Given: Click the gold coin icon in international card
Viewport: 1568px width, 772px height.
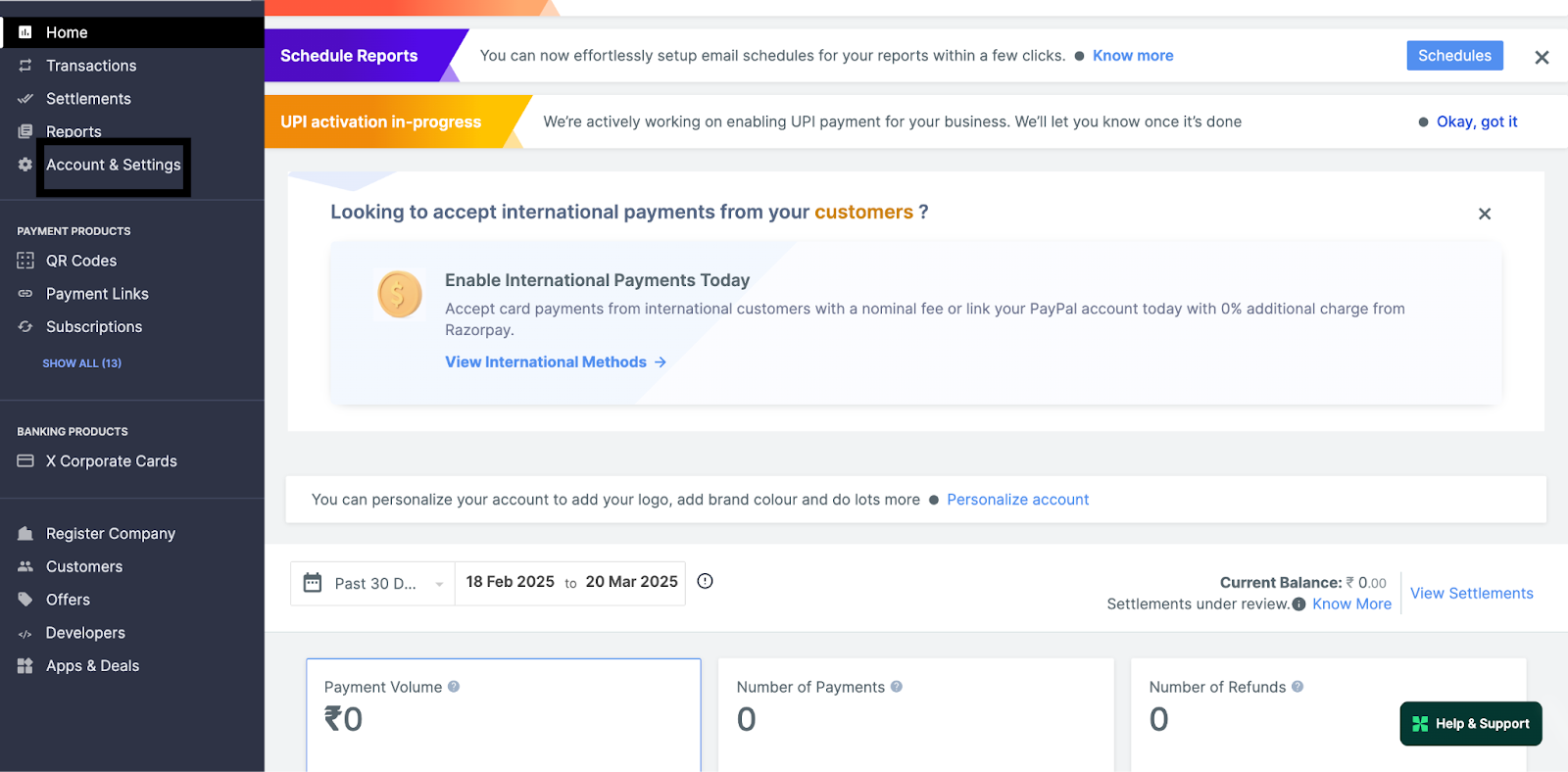Looking at the screenshot, I should [x=400, y=294].
